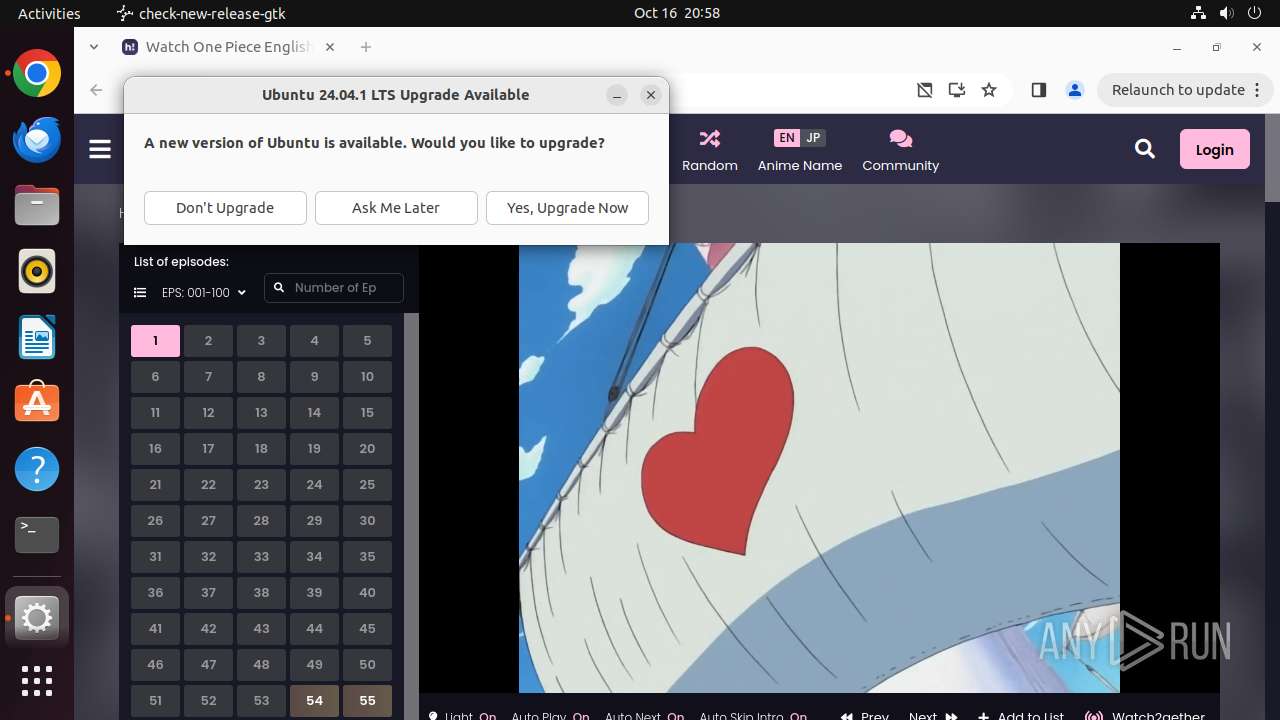
Task: Click Add to List
Action: [1021, 716]
